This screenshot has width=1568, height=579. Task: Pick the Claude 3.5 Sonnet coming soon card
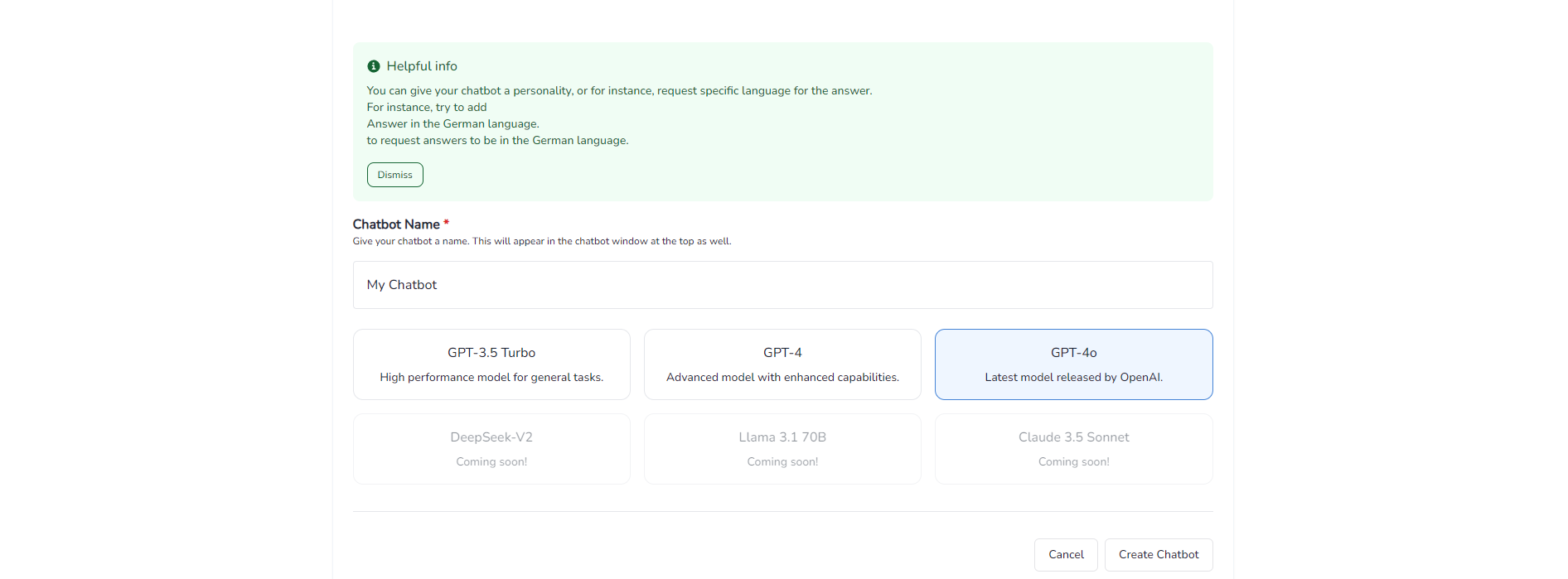(1073, 449)
